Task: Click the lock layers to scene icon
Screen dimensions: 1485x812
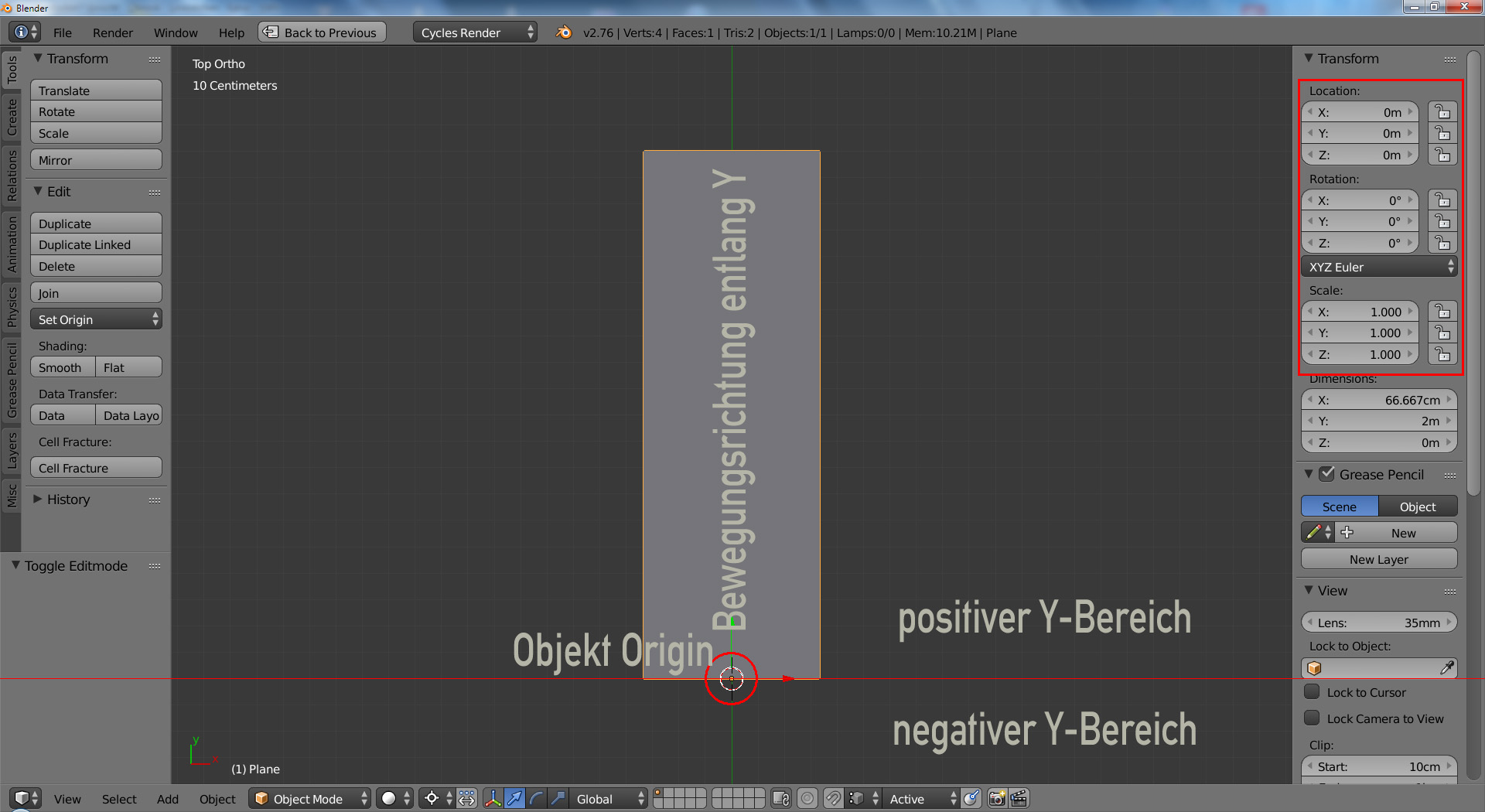Action: (x=781, y=799)
